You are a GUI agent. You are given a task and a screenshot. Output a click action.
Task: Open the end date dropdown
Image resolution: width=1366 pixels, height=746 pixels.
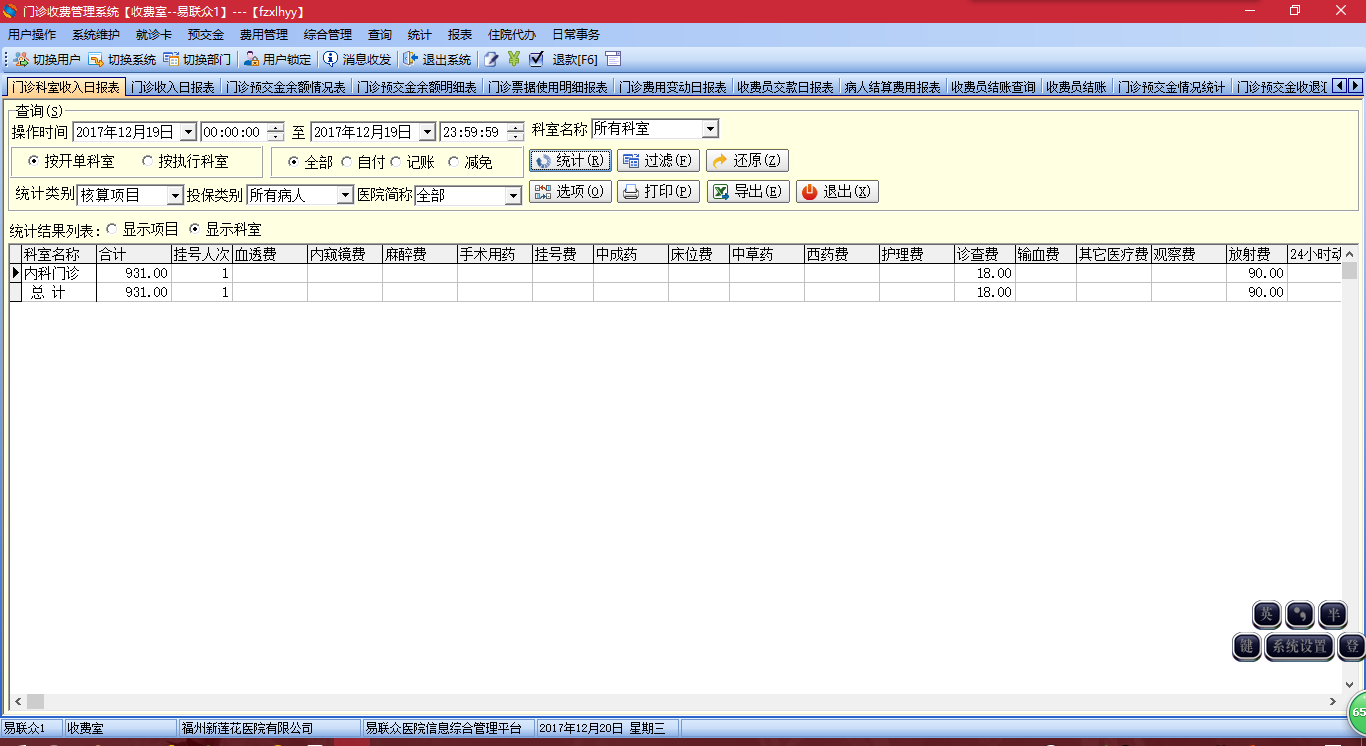(x=427, y=132)
